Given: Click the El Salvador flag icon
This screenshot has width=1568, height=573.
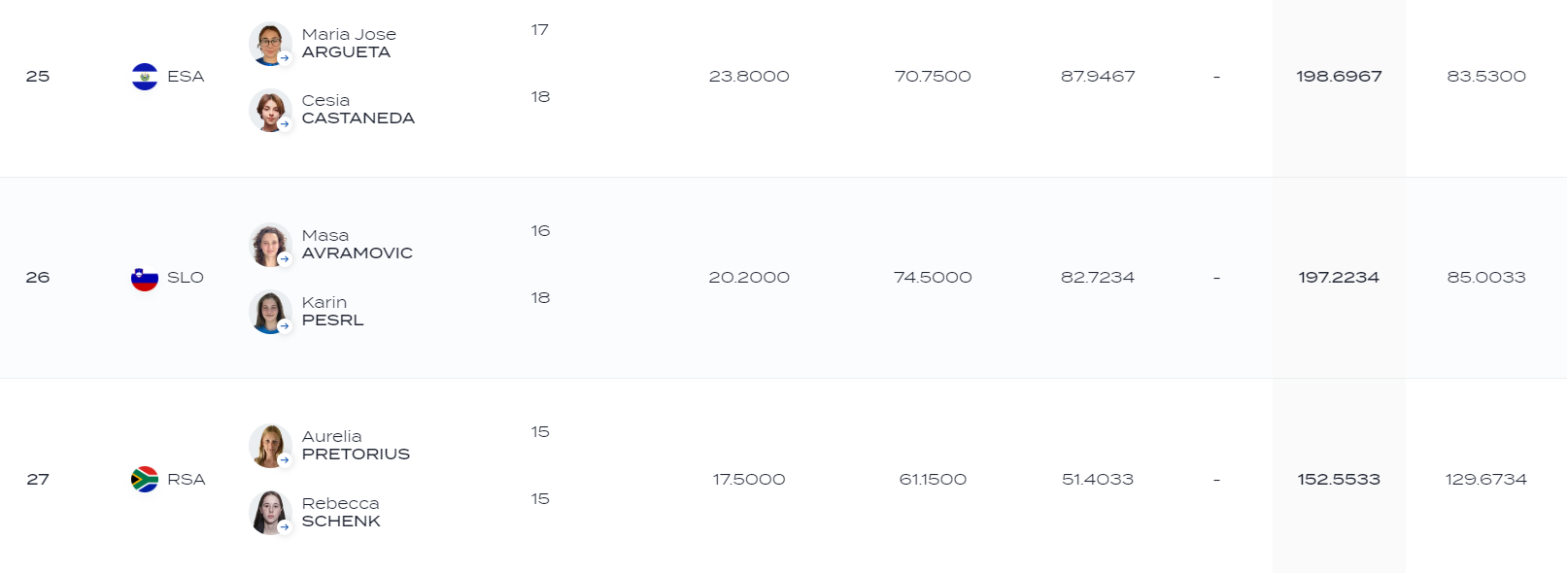Looking at the screenshot, I should pos(145,77).
